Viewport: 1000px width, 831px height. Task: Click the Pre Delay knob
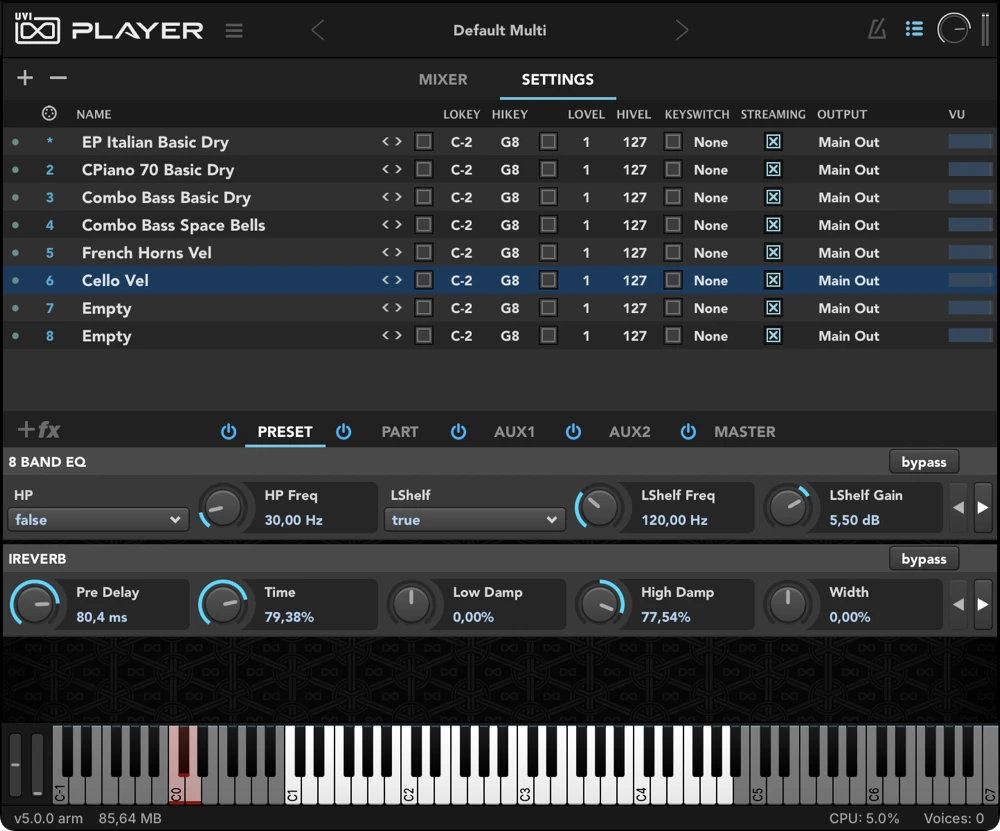pyautogui.click(x=34, y=604)
